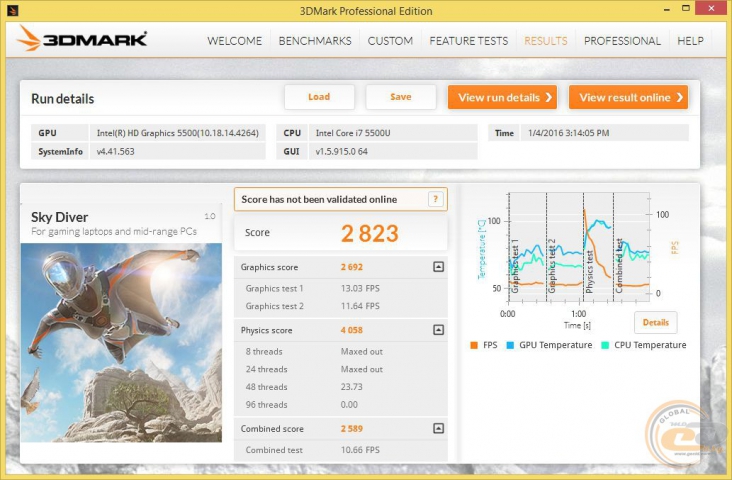732x480 pixels.
Task: Select the Results tab
Action: pyautogui.click(x=546, y=41)
